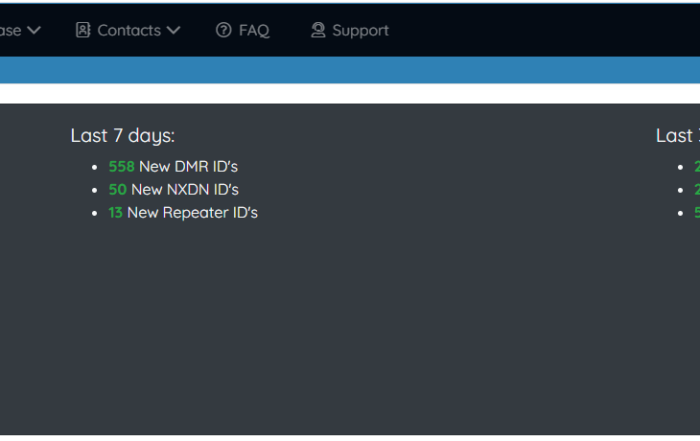Open the FAQ page link
This screenshot has width=700, height=441.
254,30
